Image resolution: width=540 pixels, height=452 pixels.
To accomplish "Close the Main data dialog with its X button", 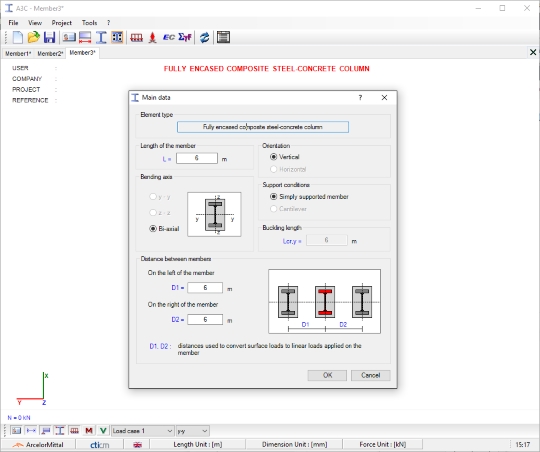I will click(x=384, y=97).
